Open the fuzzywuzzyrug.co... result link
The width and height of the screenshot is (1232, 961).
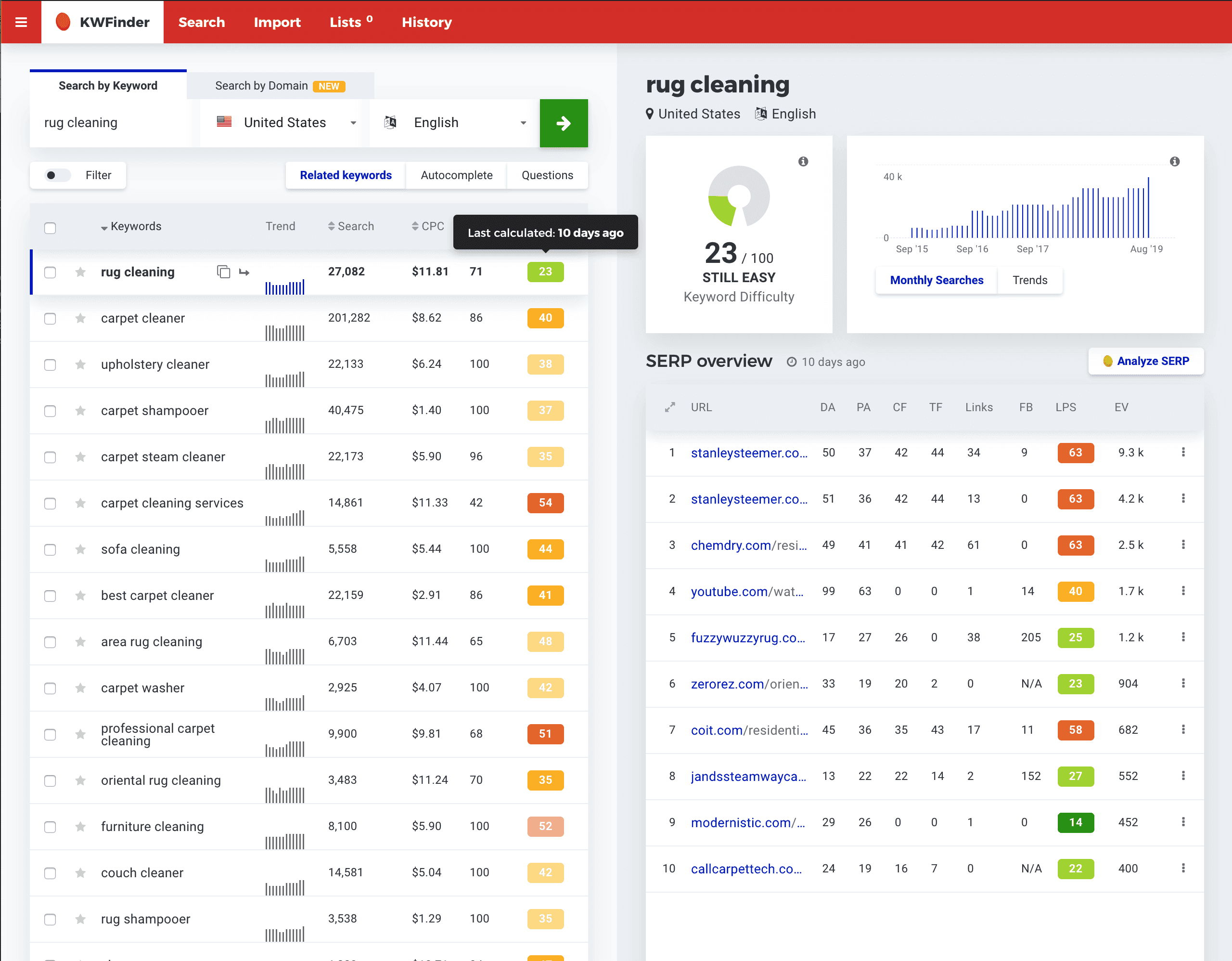[747, 637]
